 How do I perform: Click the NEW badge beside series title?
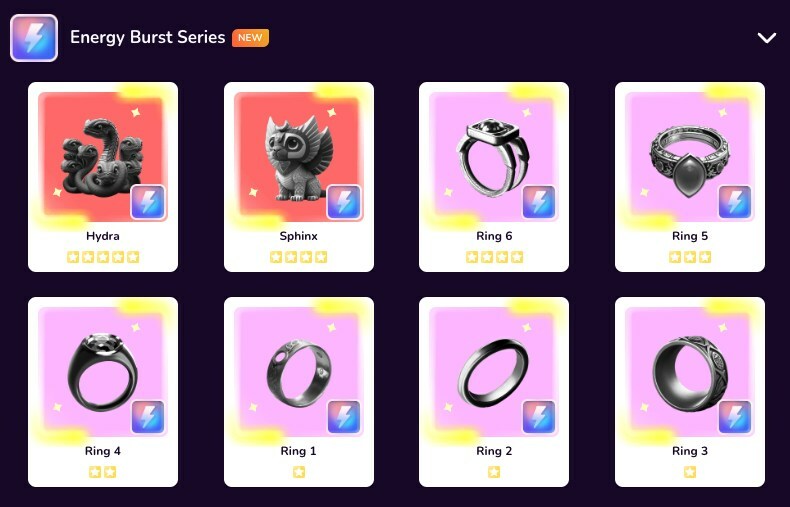click(x=250, y=38)
